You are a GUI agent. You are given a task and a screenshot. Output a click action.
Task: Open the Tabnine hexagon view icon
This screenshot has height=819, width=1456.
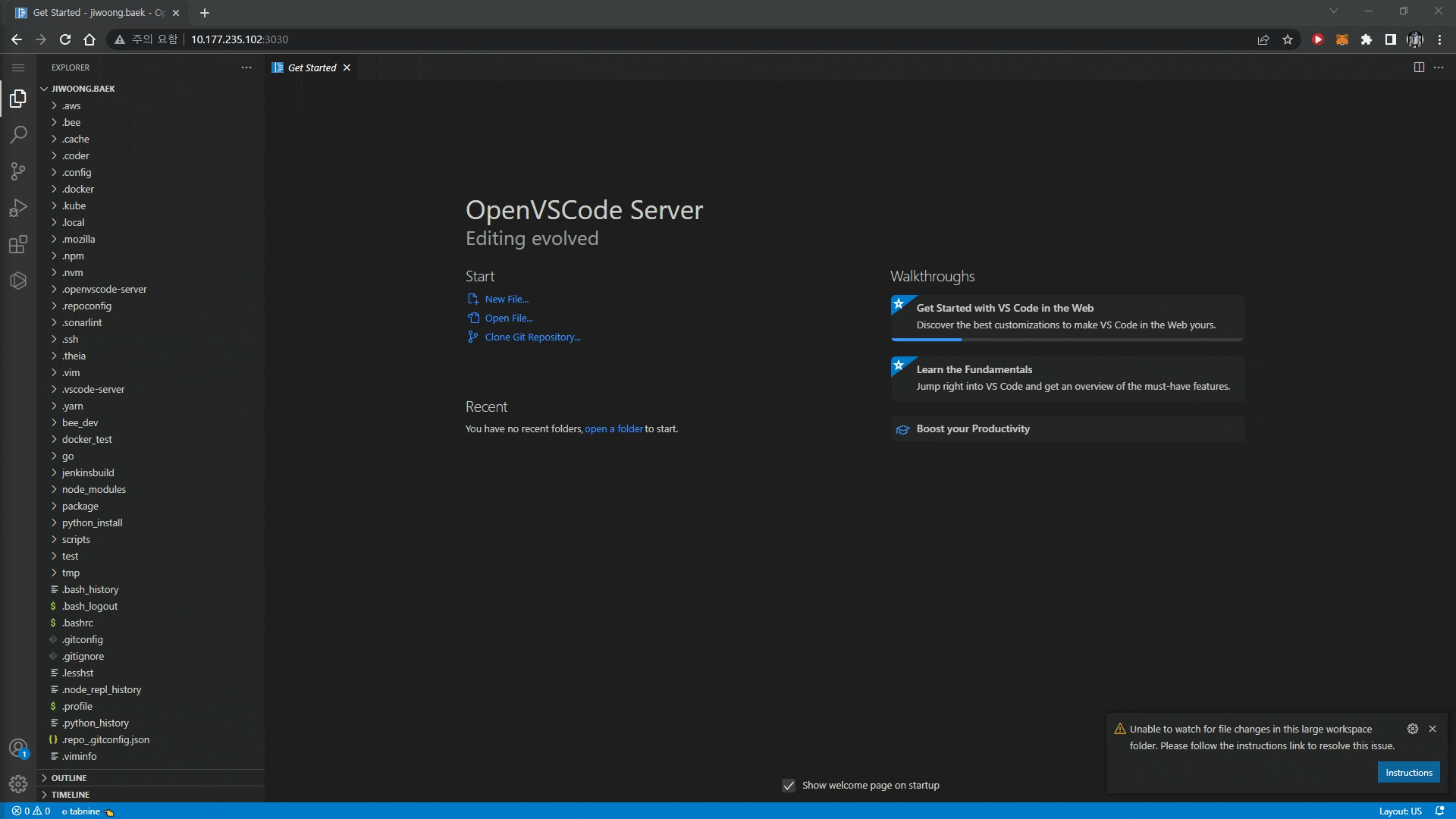[x=18, y=281]
